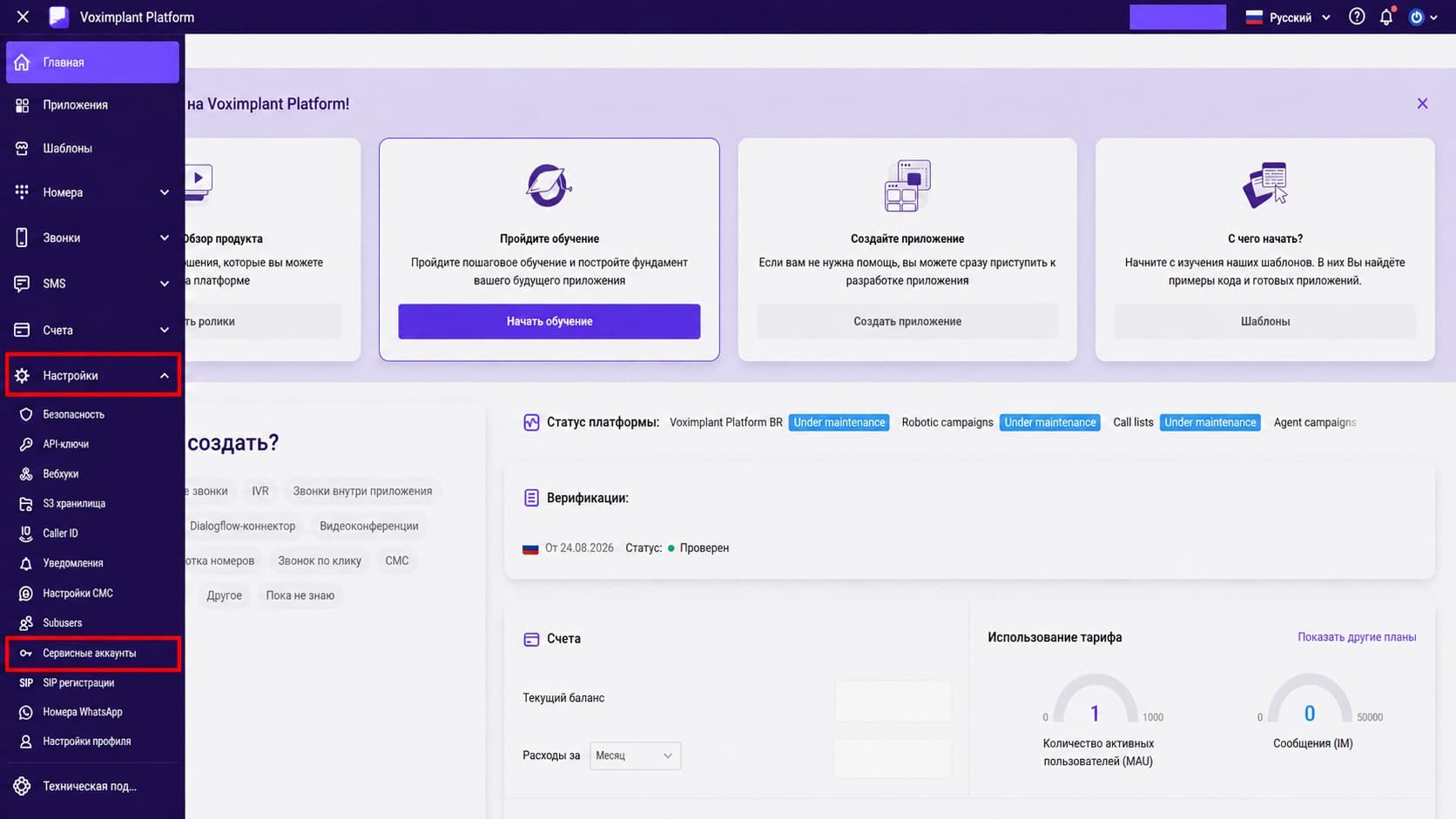Viewport: 1456px width, 819px height.
Task: Select the Другое chip
Action: tap(225, 595)
